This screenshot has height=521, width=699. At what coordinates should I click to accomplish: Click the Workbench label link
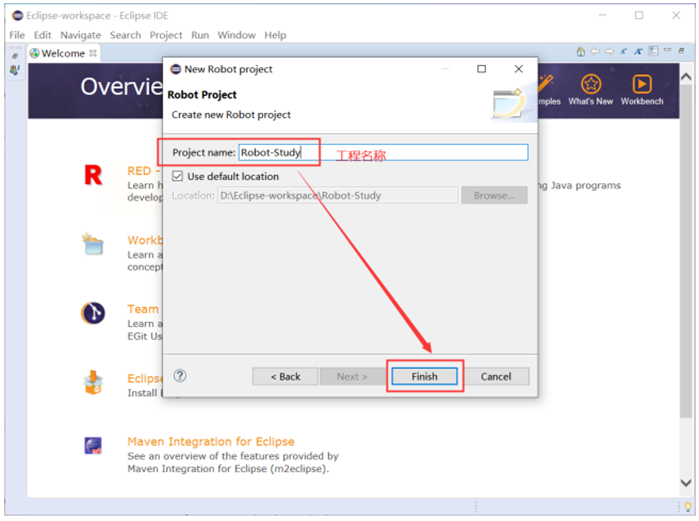tap(642, 101)
